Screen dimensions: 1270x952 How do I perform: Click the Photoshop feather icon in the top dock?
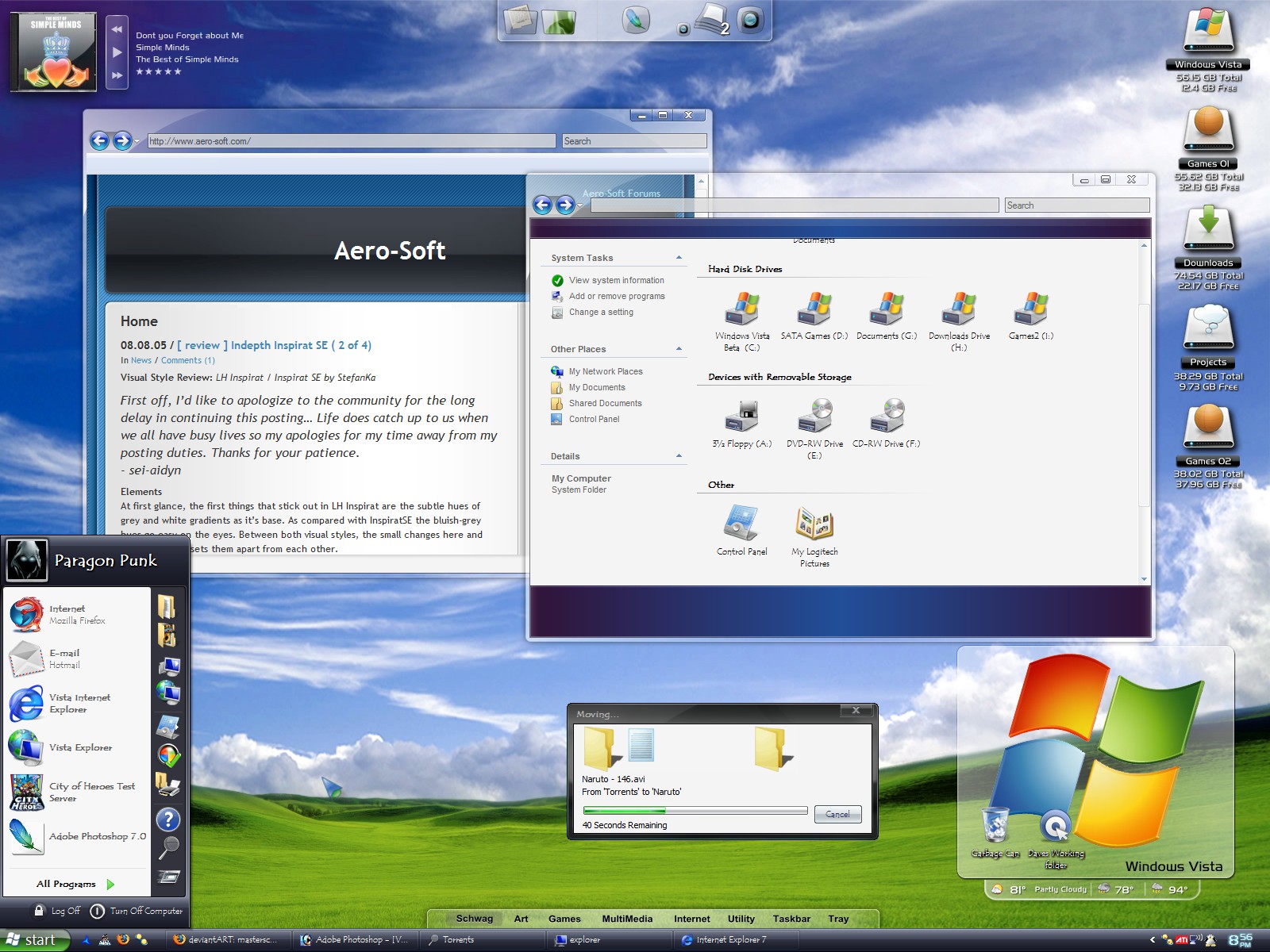(636, 20)
